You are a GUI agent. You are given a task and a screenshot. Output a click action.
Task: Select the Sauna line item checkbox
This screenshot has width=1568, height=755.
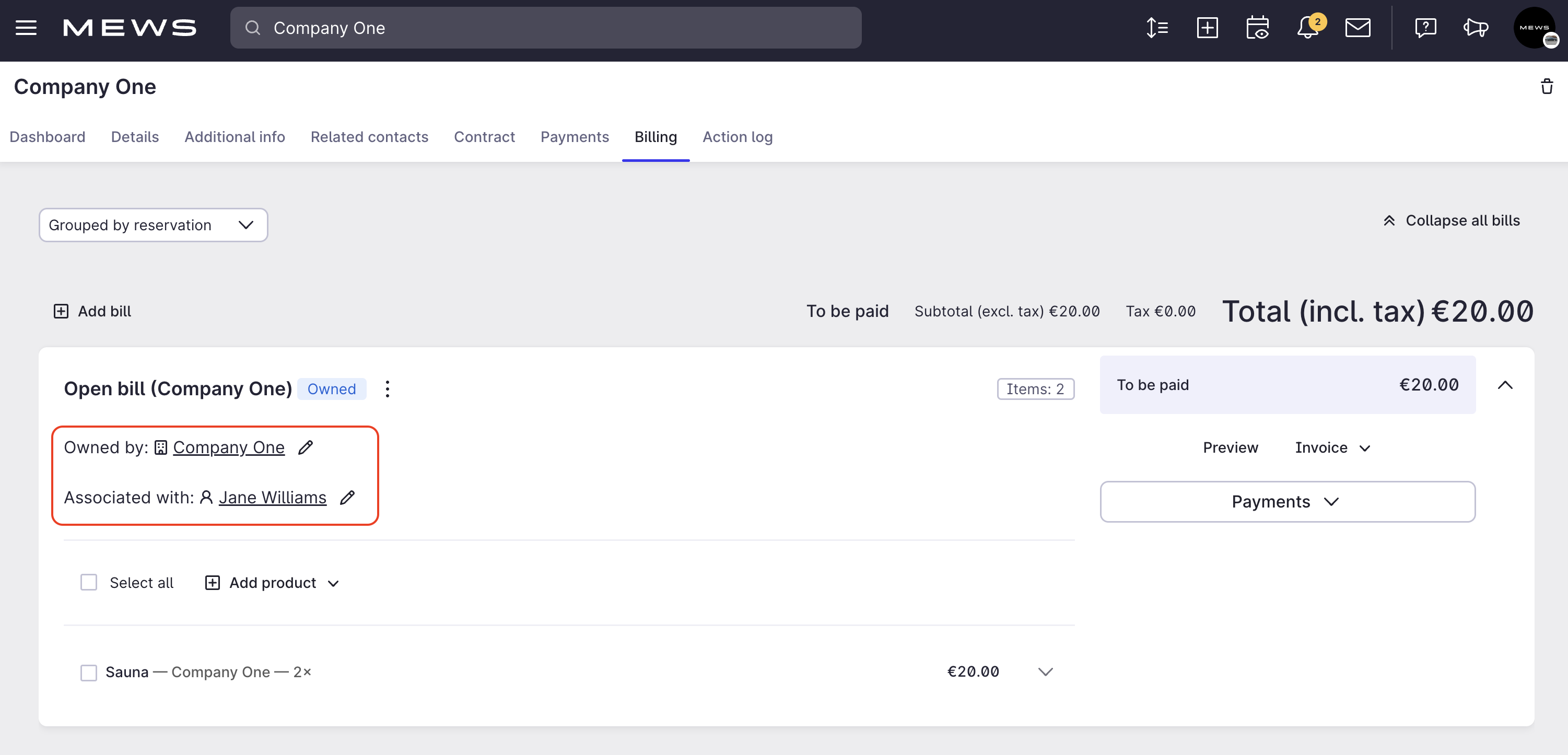(88, 673)
